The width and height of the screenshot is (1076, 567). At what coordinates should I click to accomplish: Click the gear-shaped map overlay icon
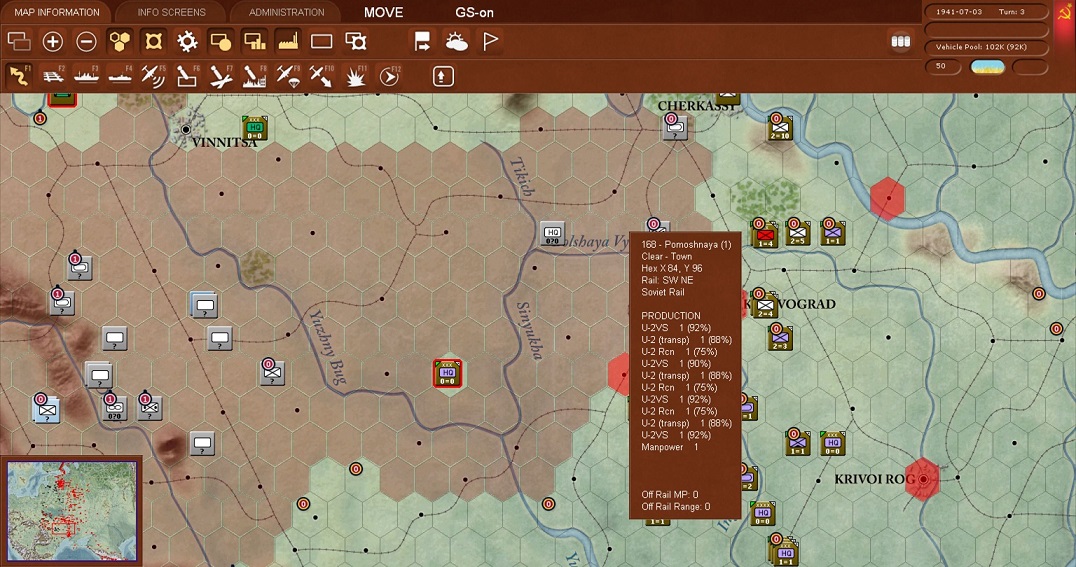coord(187,42)
